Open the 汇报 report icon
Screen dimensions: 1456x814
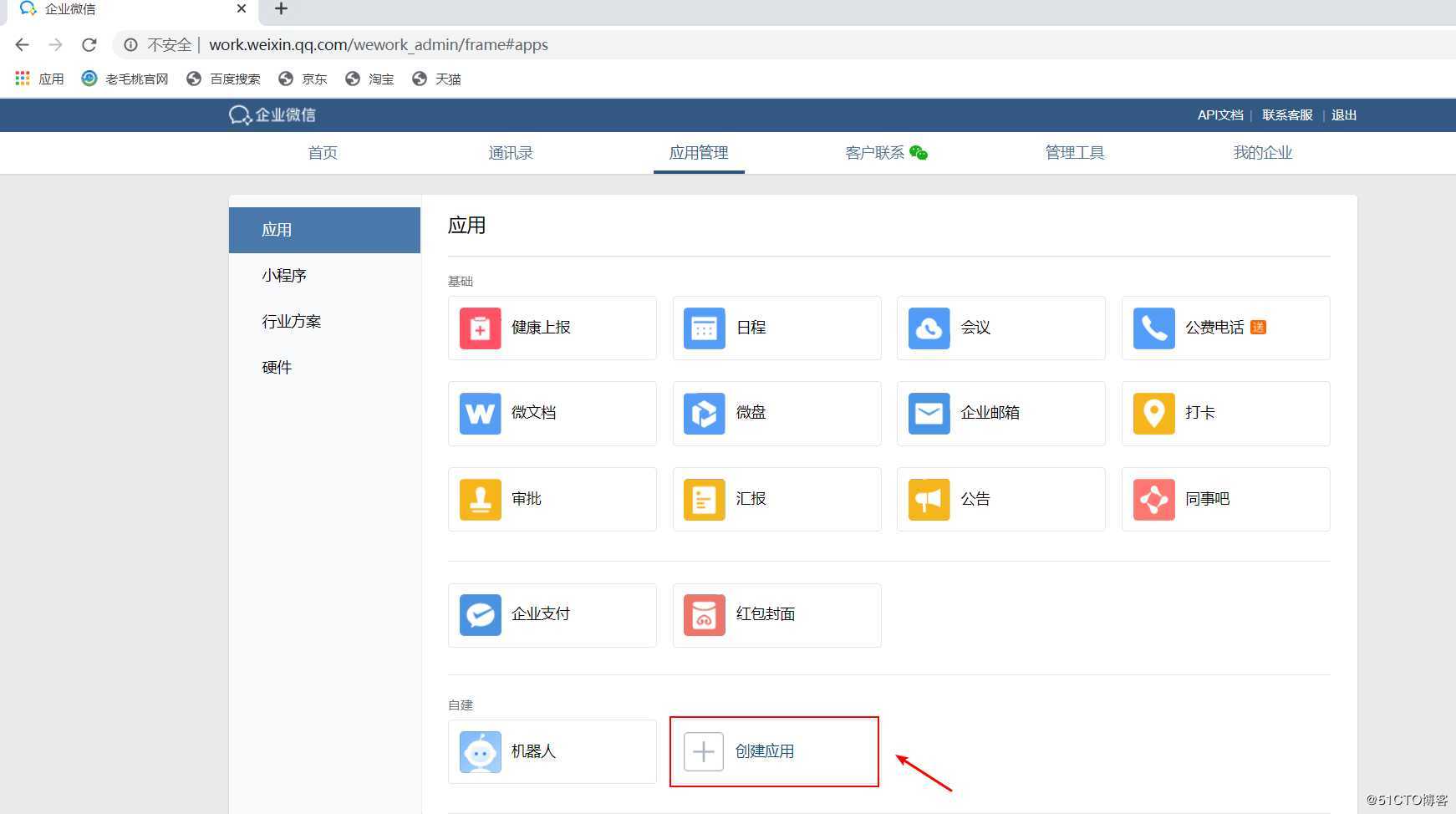tap(704, 500)
